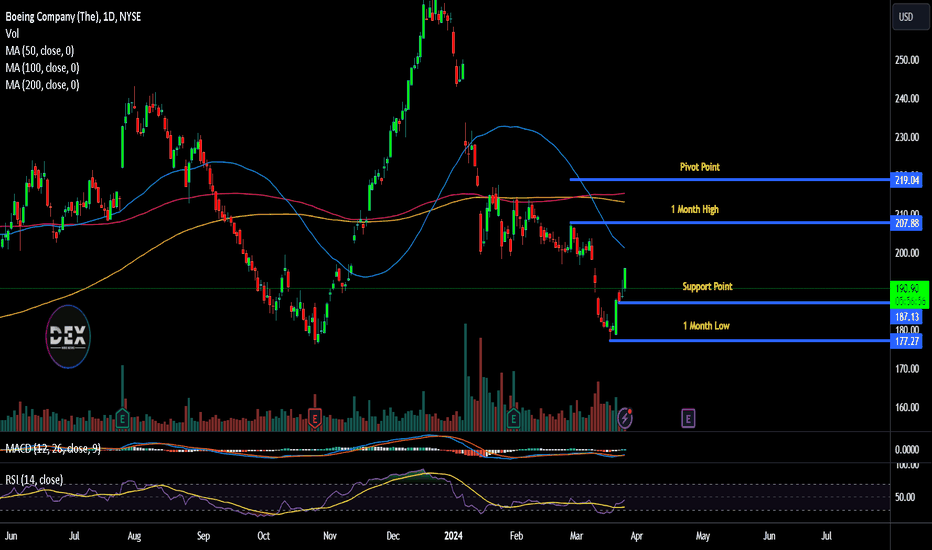
Task: Click 250.00 on the price axis
Action: tap(907, 60)
